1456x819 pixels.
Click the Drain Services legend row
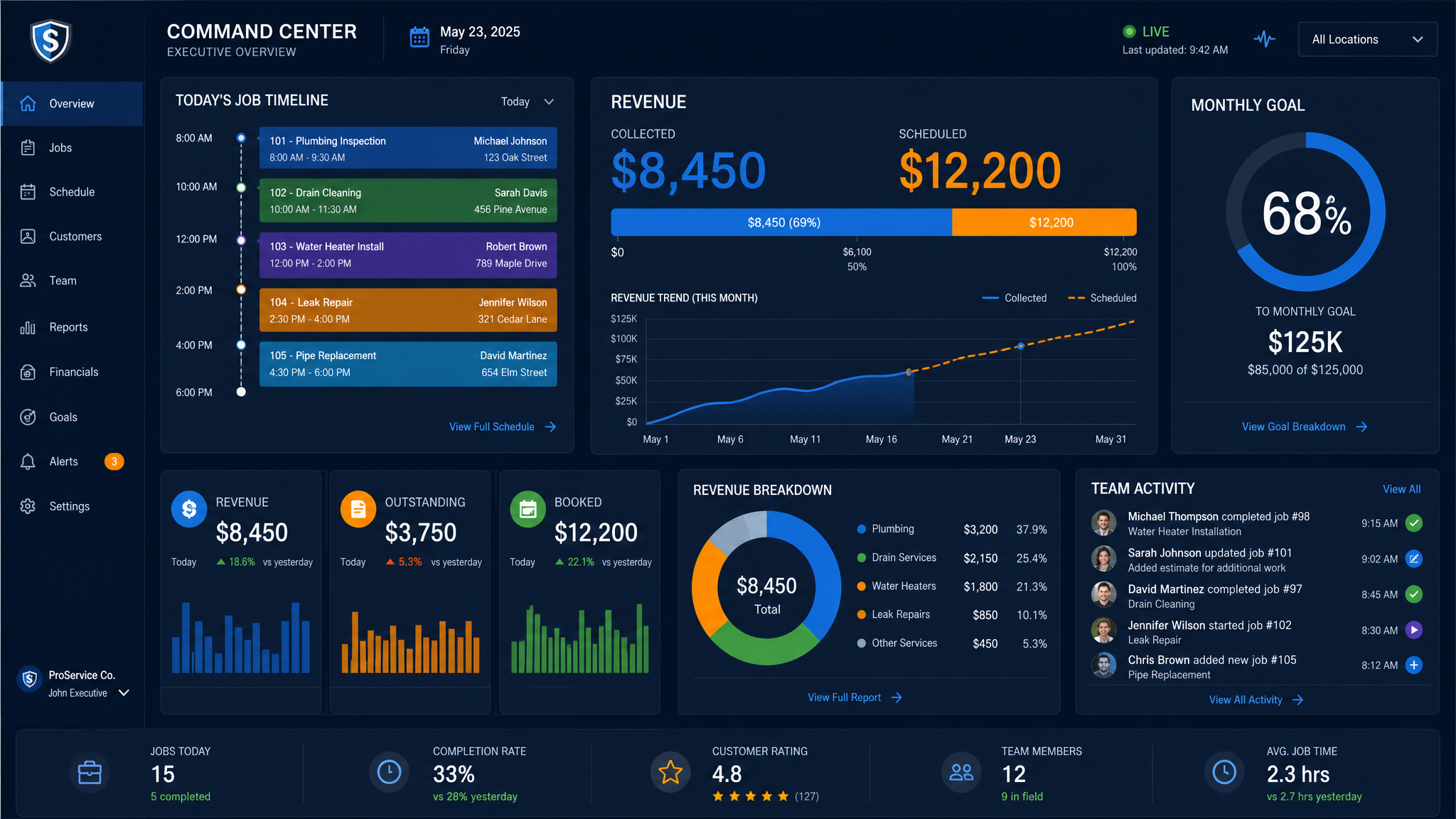952,557
